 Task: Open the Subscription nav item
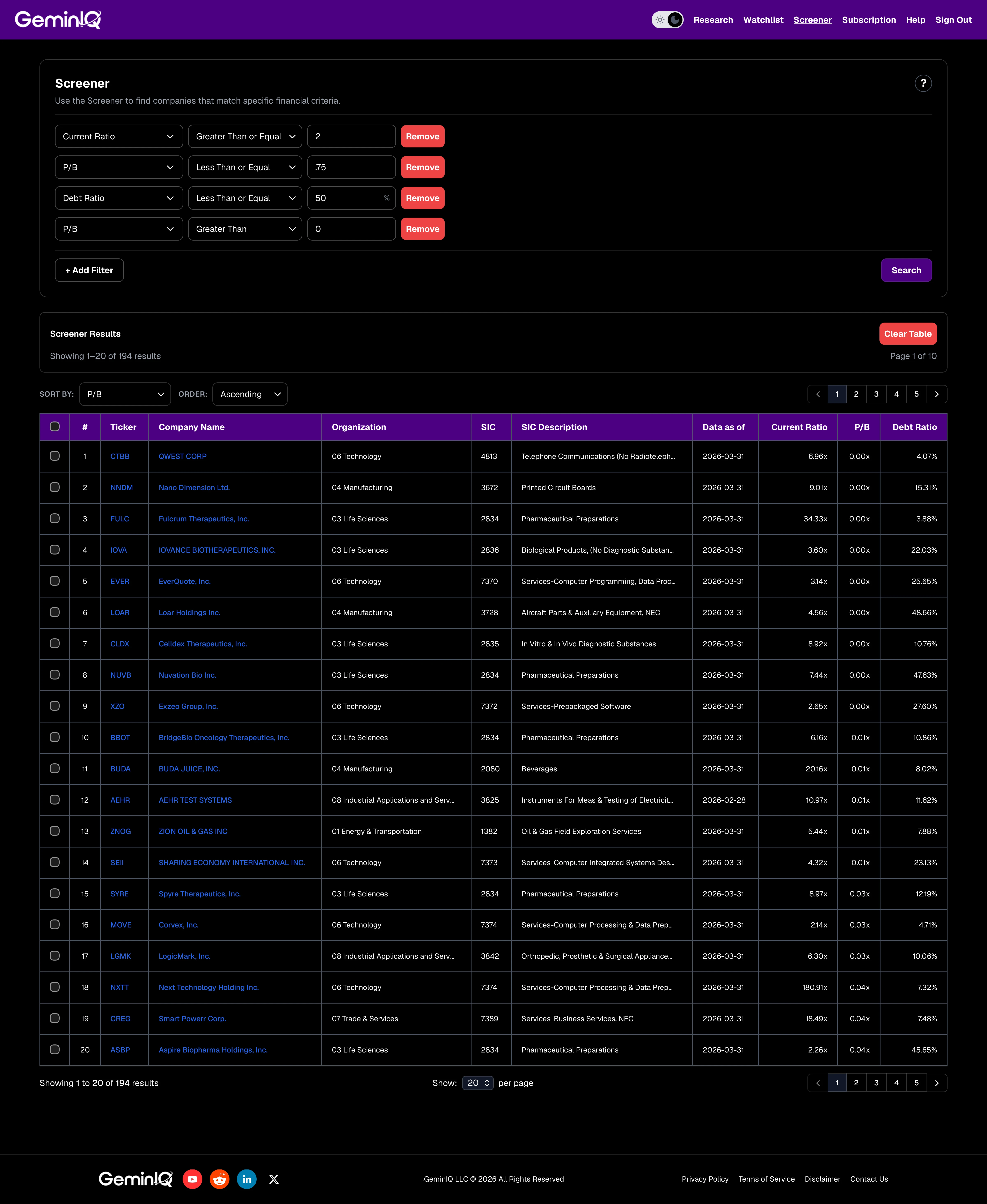pos(869,20)
